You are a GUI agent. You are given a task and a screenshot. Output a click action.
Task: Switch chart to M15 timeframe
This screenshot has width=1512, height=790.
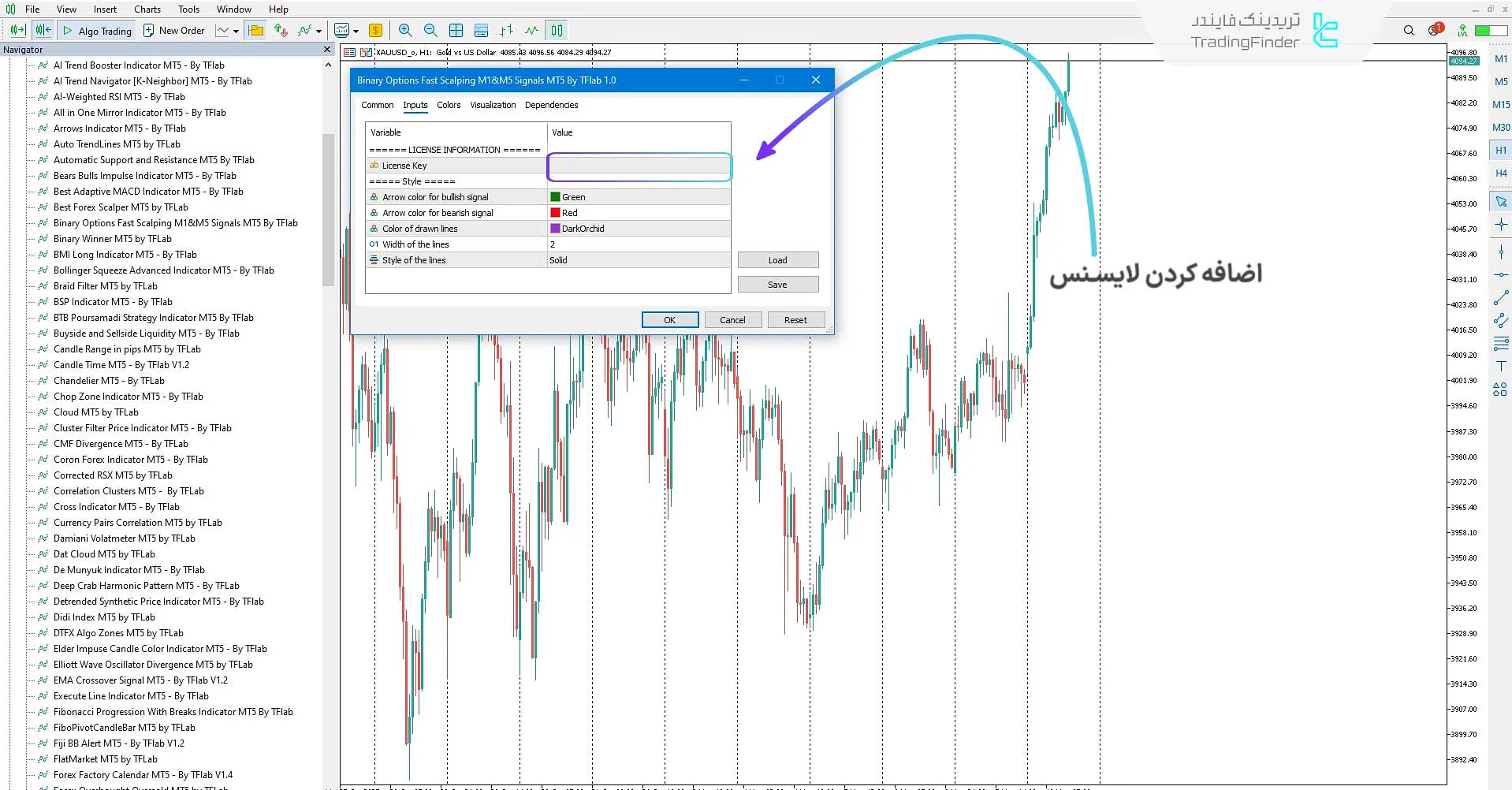point(1501,105)
